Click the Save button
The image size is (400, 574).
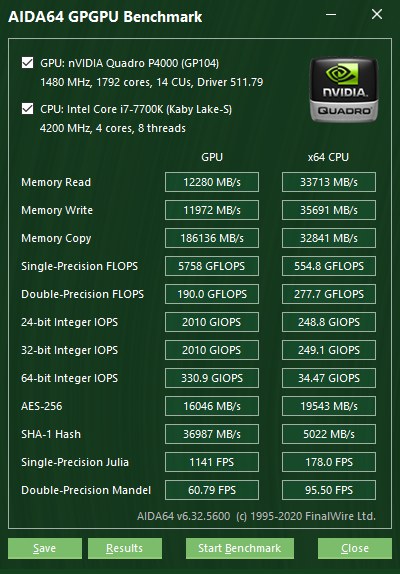click(x=45, y=548)
